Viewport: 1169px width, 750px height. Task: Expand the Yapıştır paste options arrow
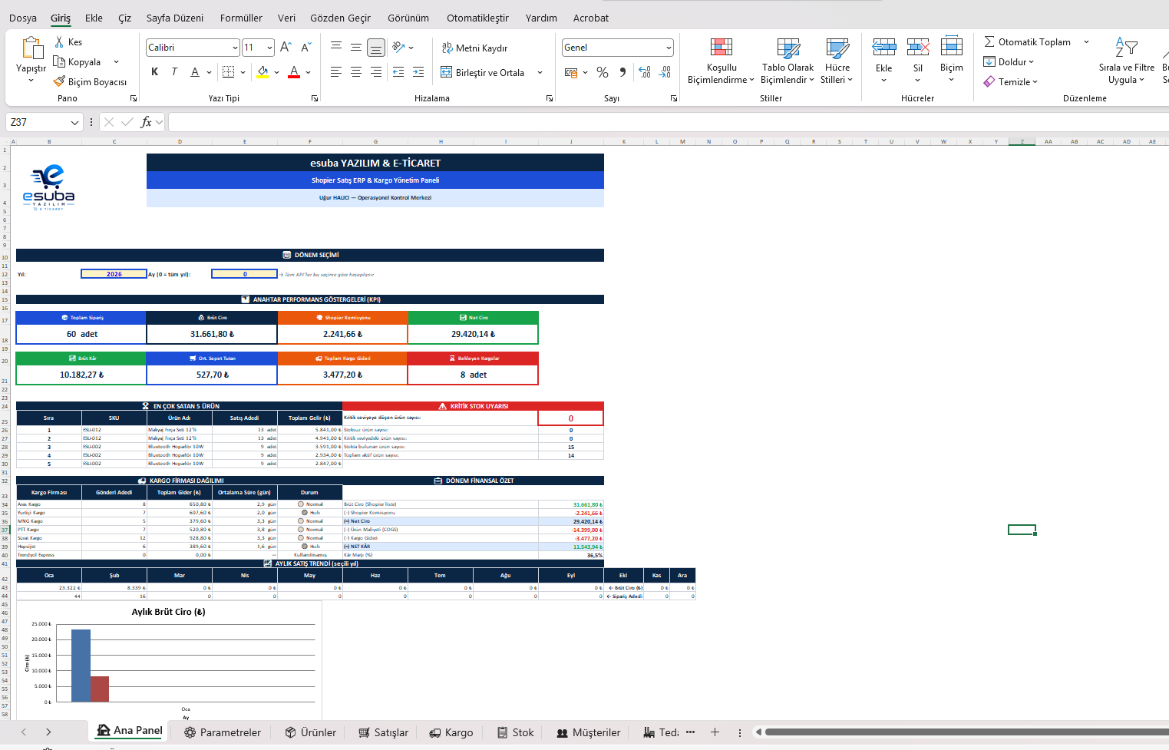(31, 80)
